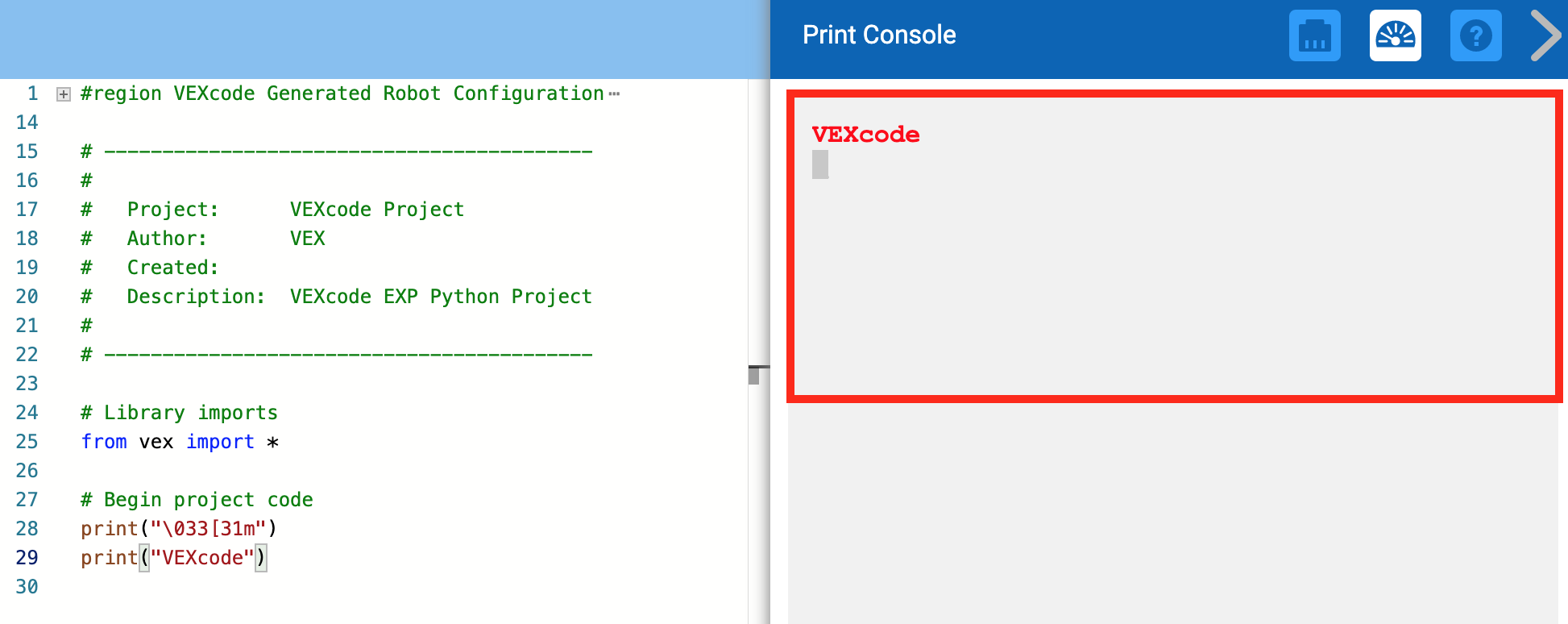Click the "\033[31m" escape sequence string
Image resolution: width=1568 pixels, height=624 pixels.
click(x=211, y=528)
